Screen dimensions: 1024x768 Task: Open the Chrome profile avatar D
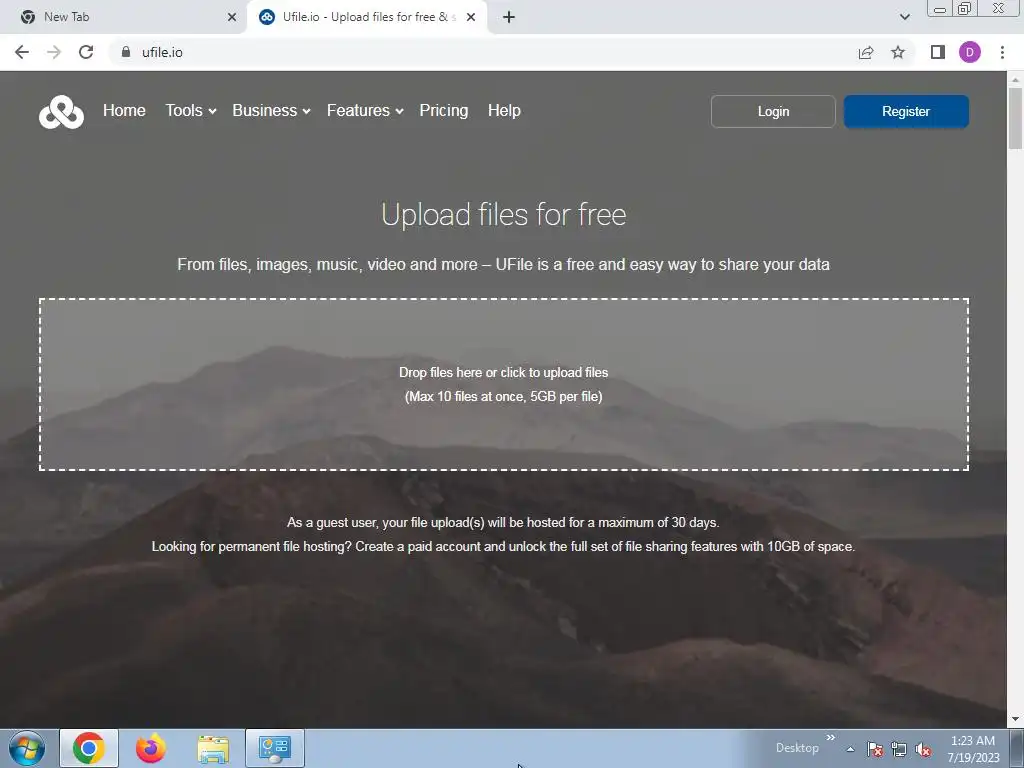click(x=970, y=52)
